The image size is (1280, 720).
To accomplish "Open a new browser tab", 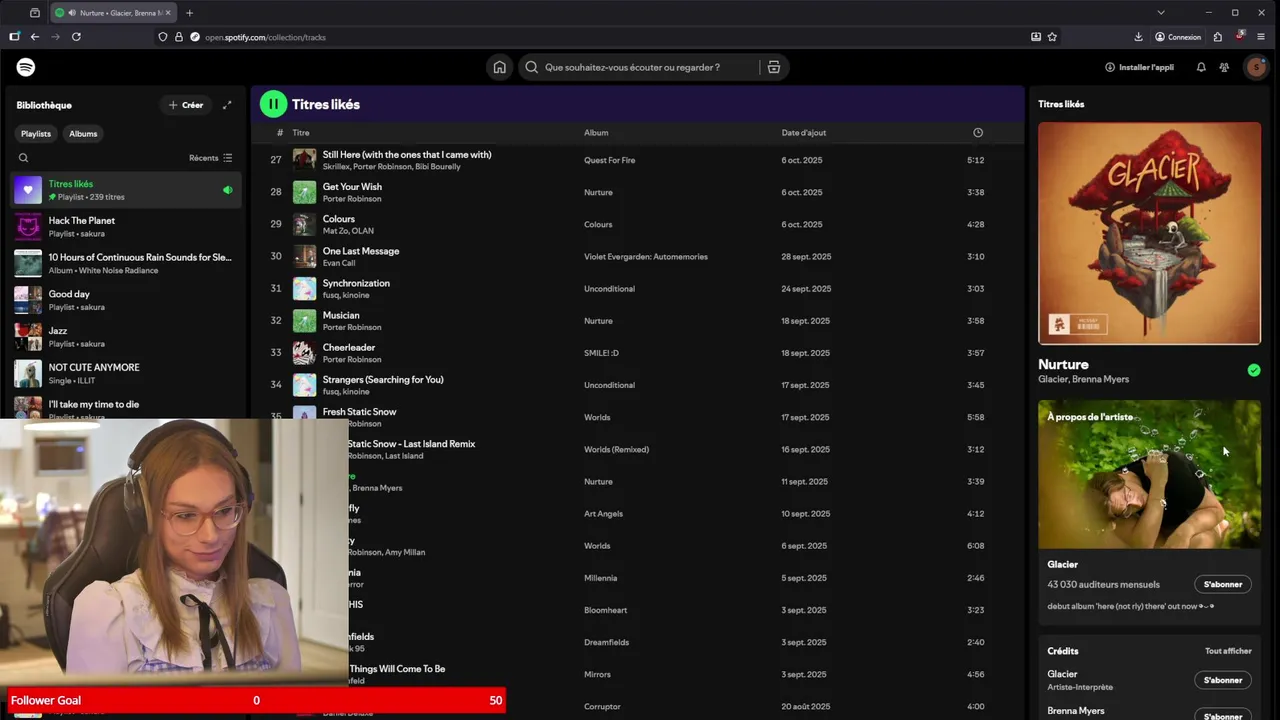I will click(189, 13).
